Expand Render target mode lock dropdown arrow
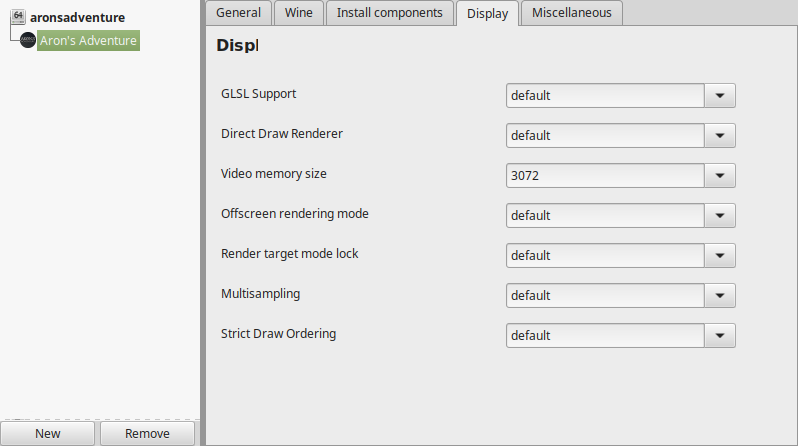798x446 pixels. pyautogui.click(x=720, y=256)
